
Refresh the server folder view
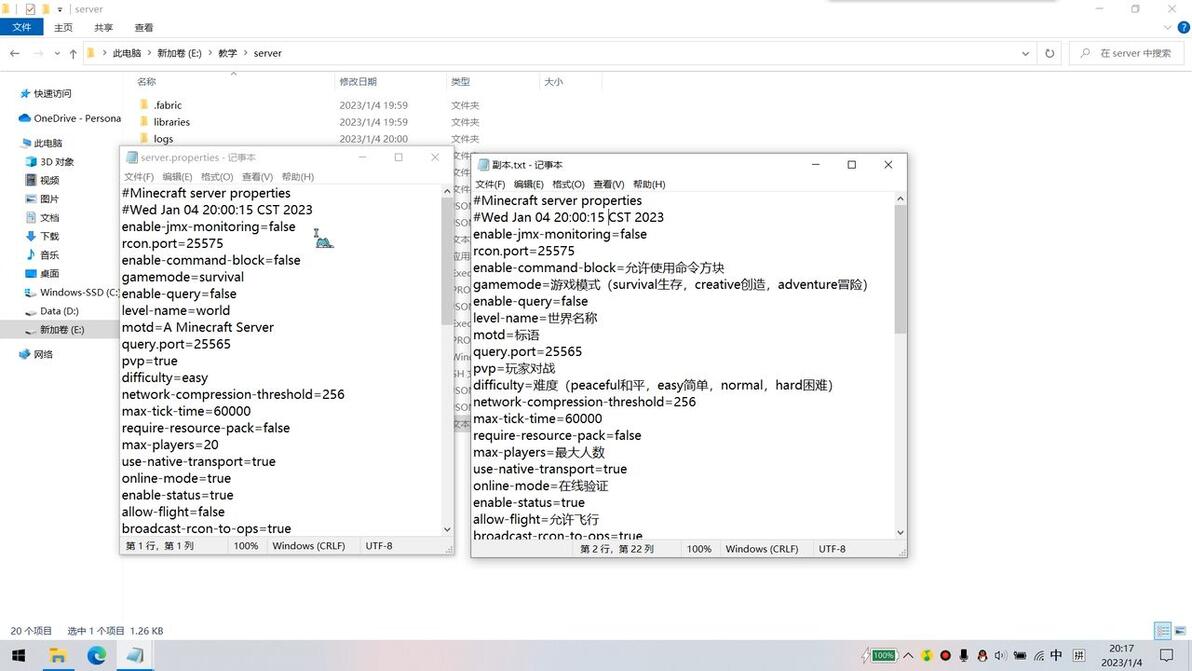[x=1049, y=53]
